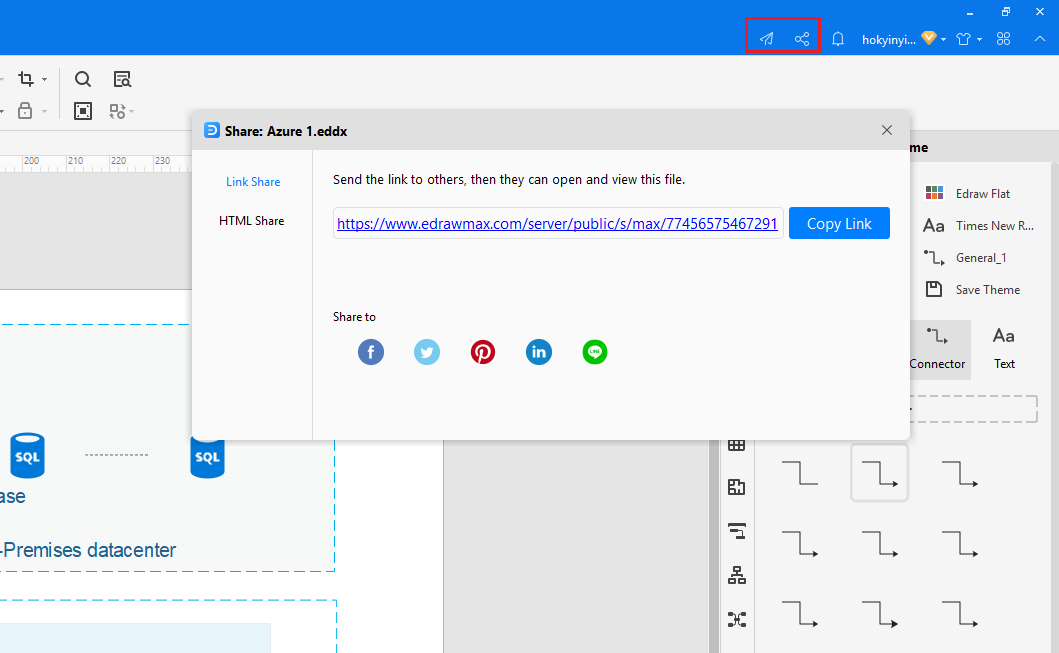Close the Share: Azure 1.eddx dialog

[x=887, y=130]
